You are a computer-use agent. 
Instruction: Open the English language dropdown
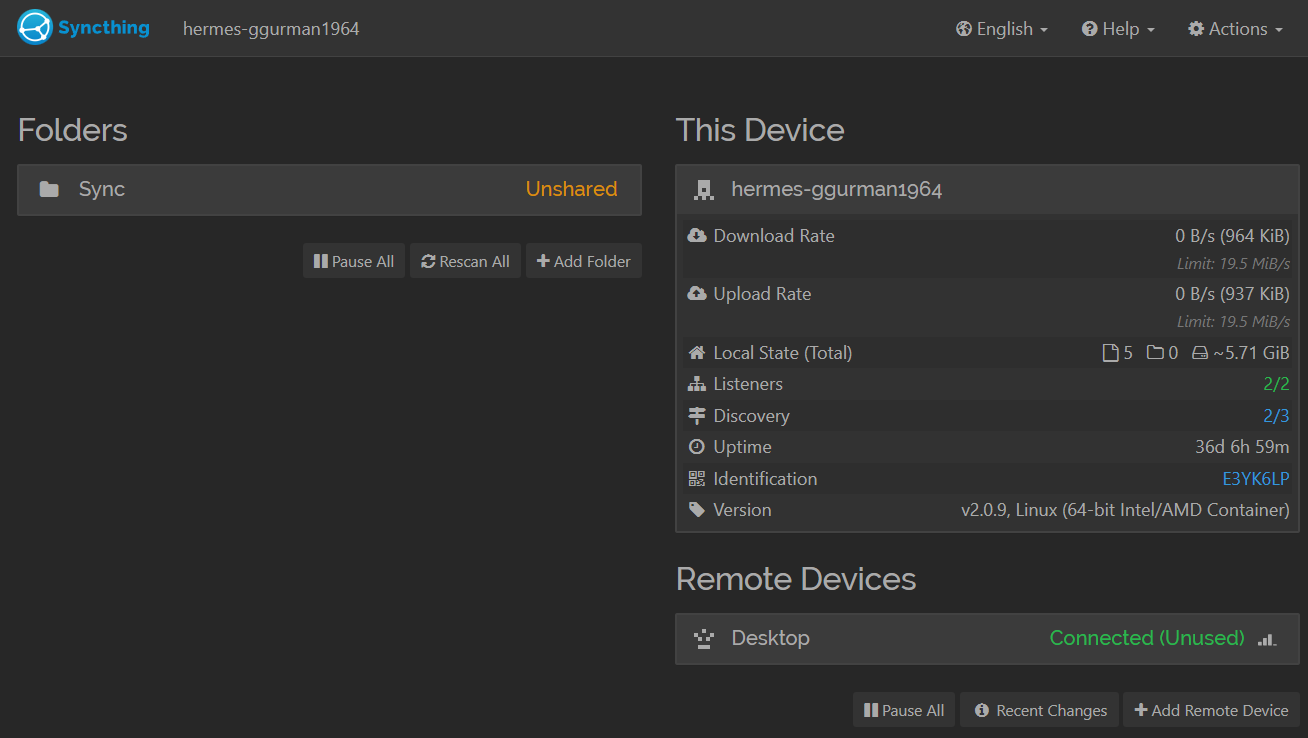click(x=1002, y=29)
